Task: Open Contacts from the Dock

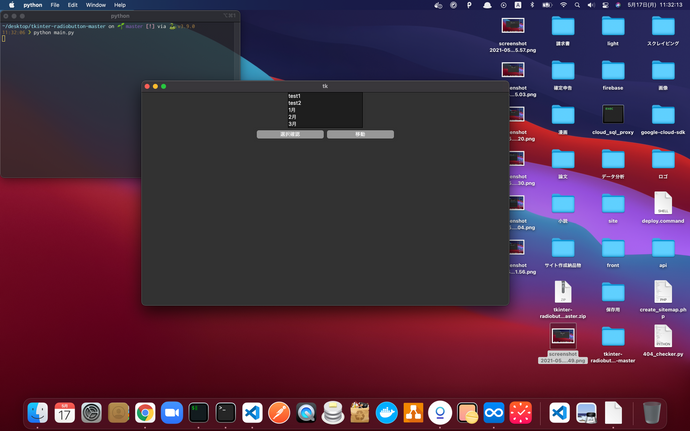Action: (x=118, y=413)
